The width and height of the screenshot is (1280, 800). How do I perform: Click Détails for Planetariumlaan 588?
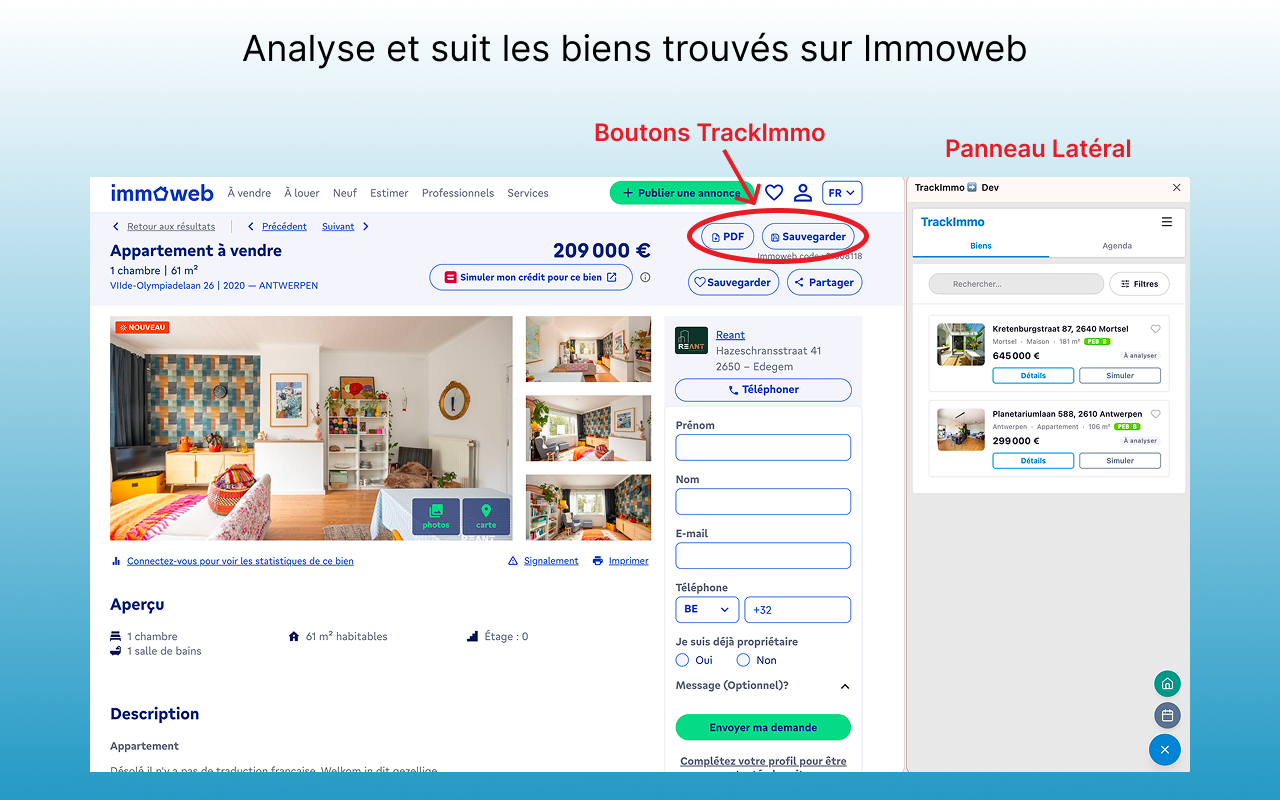coord(1033,461)
